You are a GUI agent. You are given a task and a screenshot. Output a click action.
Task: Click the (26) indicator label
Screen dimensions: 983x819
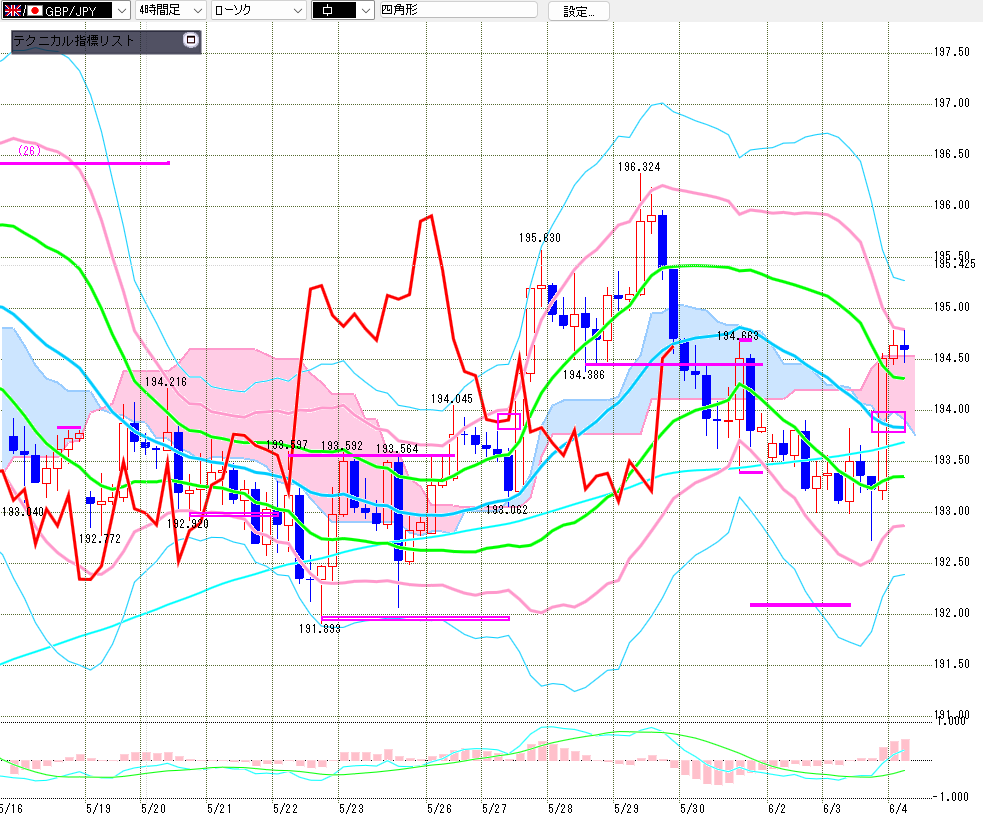(x=29, y=151)
